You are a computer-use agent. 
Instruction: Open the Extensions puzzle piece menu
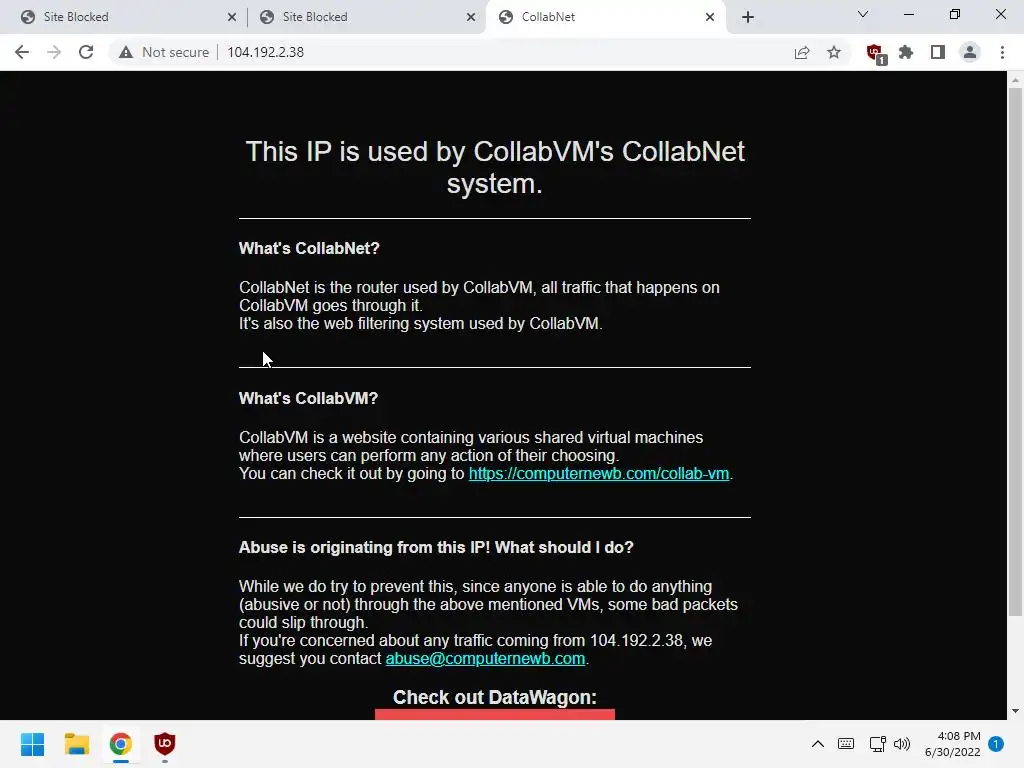point(906,52)
